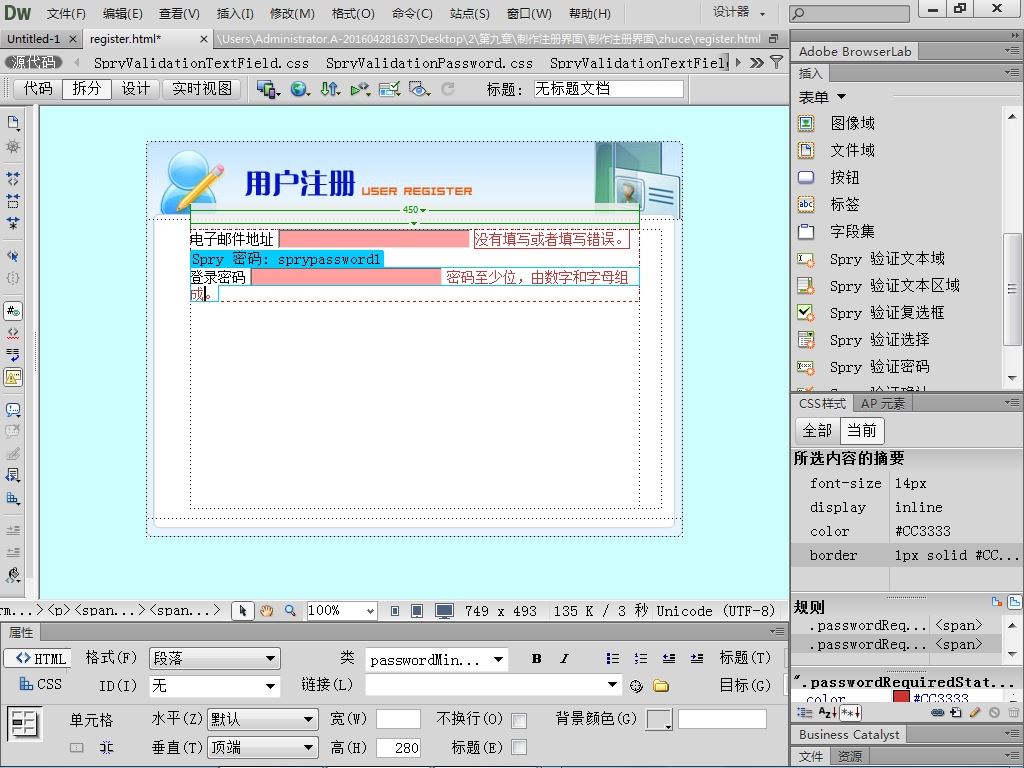Open the ID dropdown set to 无
Screen dimensions: 1024x768
pyautogui.click(x=215, y=686)
